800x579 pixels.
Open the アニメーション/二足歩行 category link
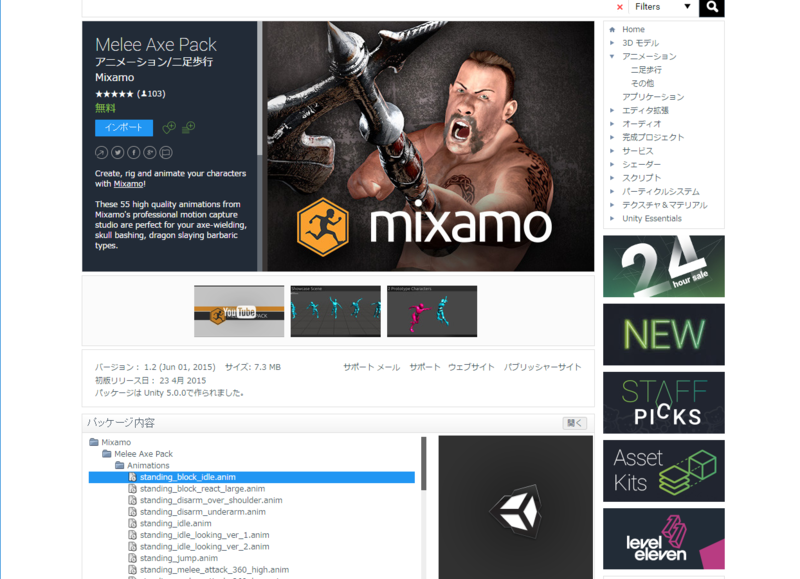coord(154,62)
